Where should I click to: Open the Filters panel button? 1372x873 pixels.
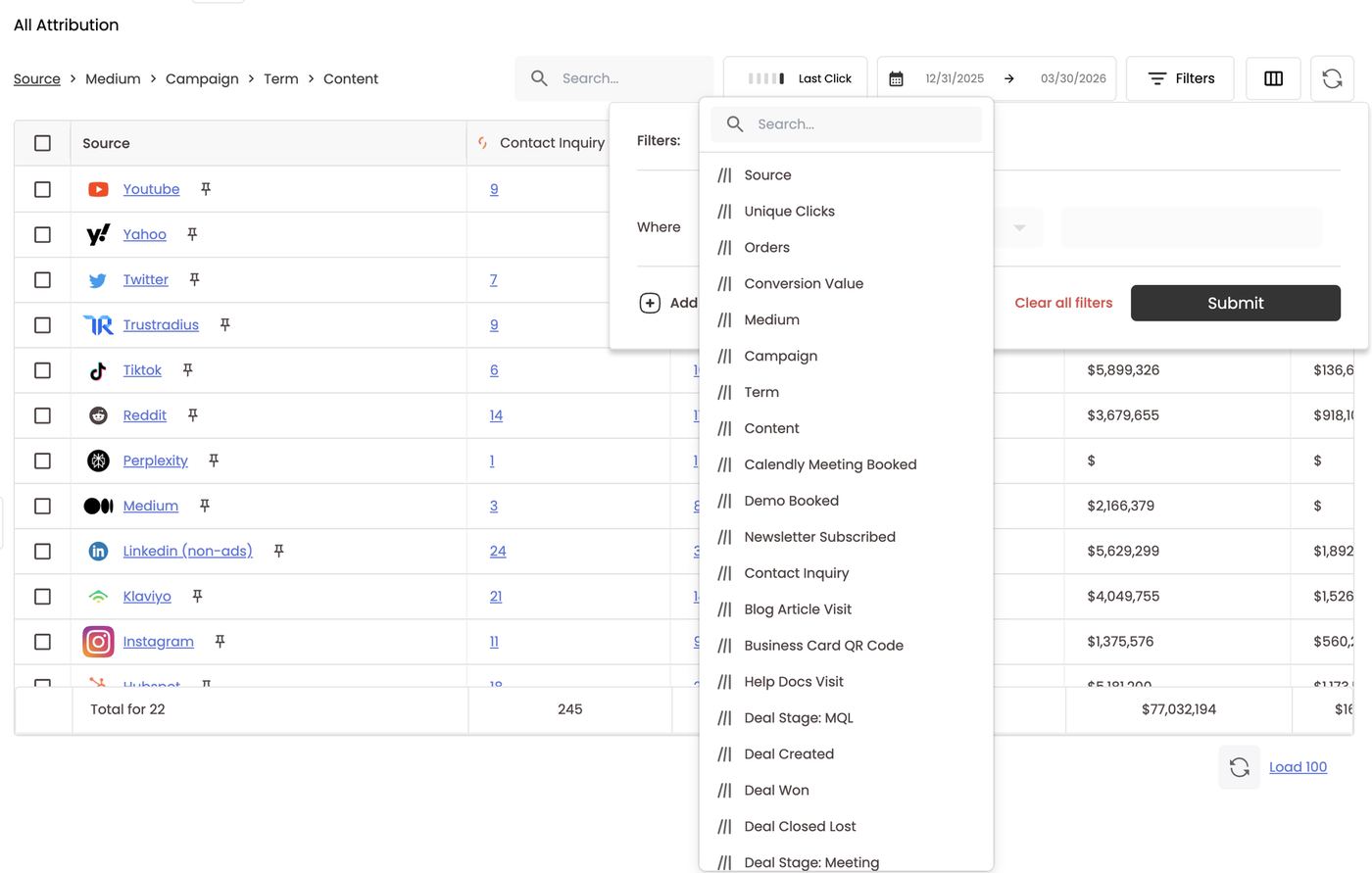(1180, 78)
